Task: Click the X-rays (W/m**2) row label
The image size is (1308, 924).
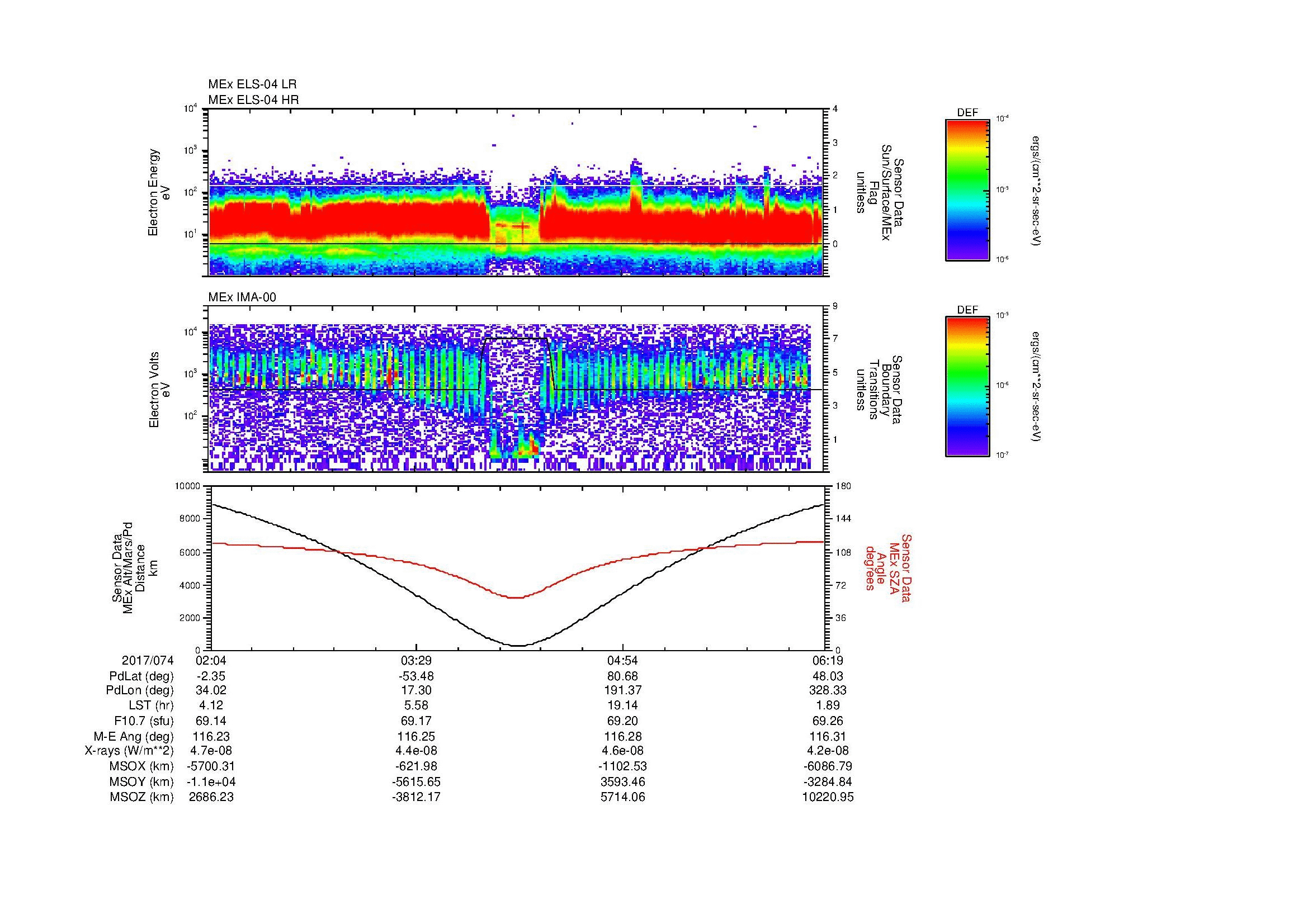Action: pos(129,751)
